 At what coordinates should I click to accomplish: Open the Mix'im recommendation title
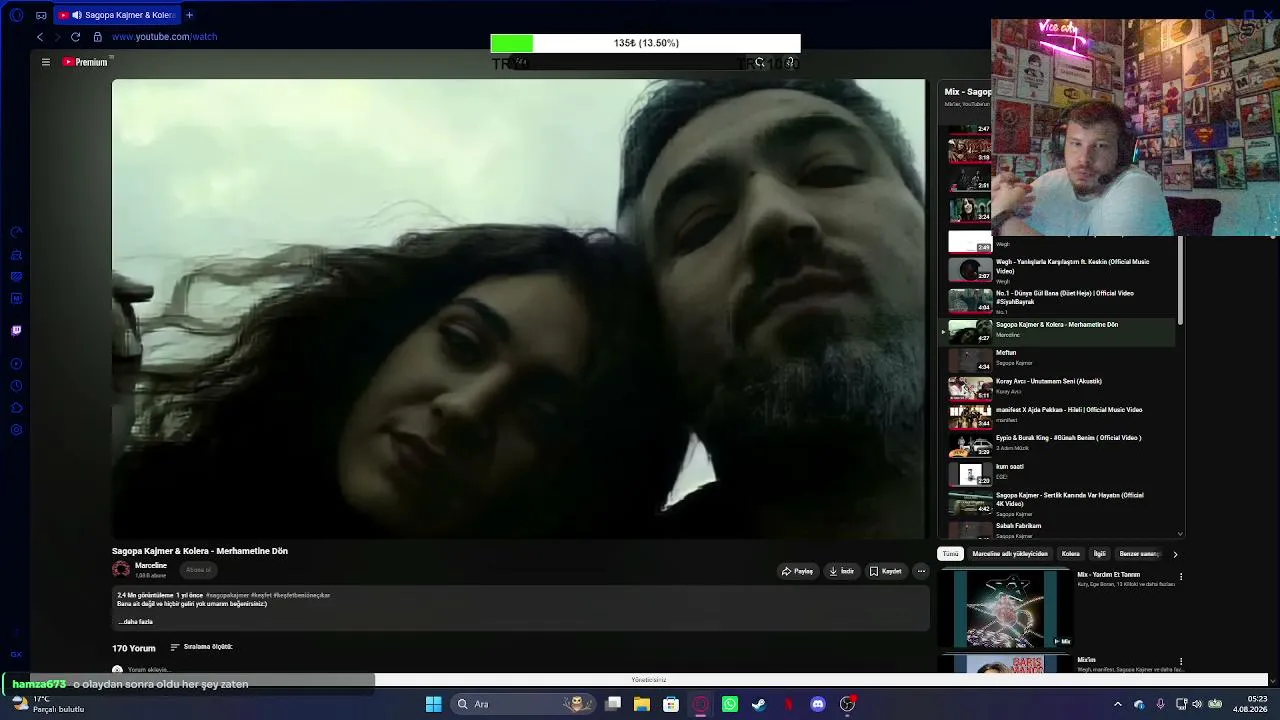coord(1086,660)
